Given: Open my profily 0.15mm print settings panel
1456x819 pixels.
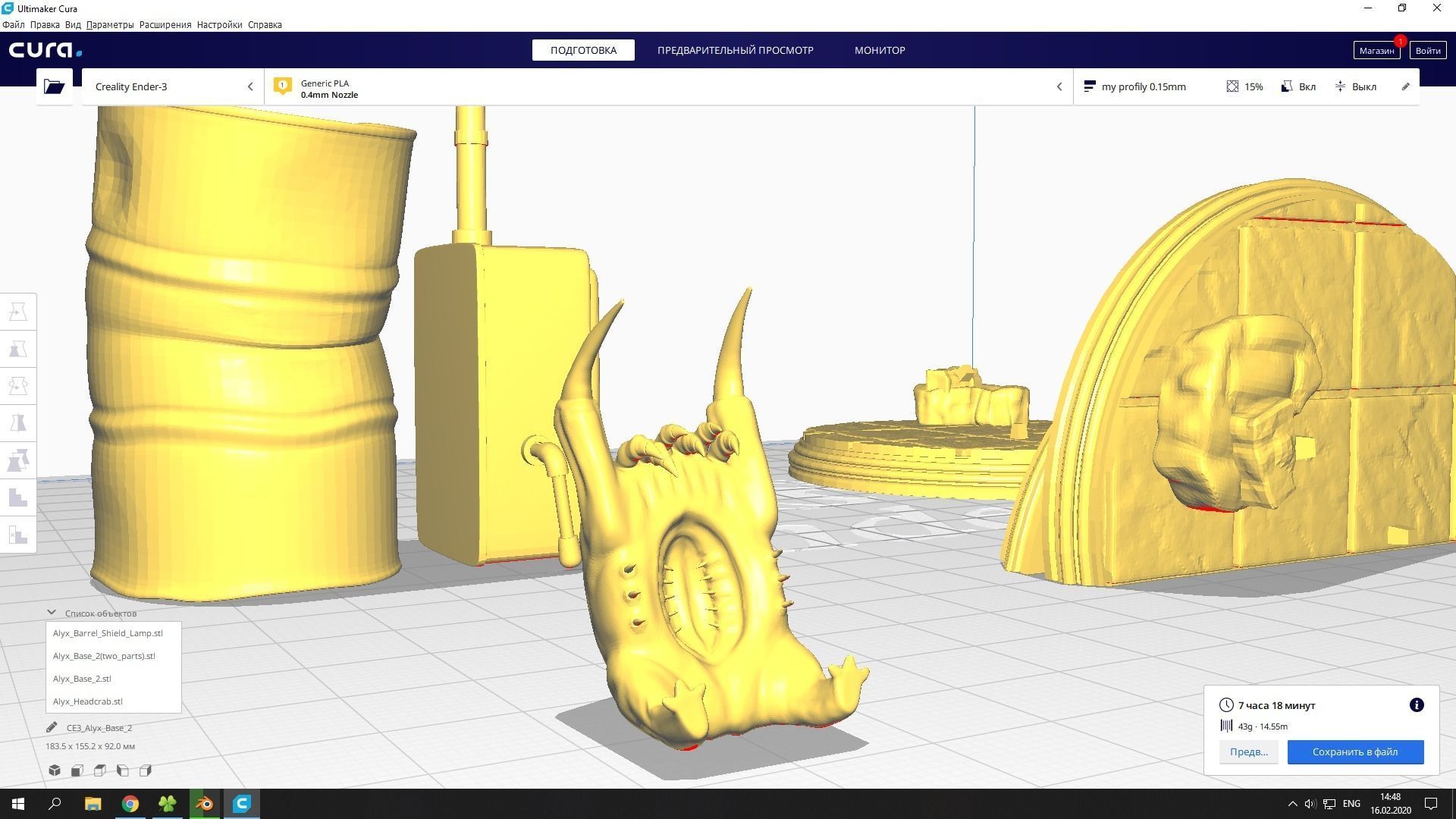Looking at the screenshot, I should coord(1246,86).
